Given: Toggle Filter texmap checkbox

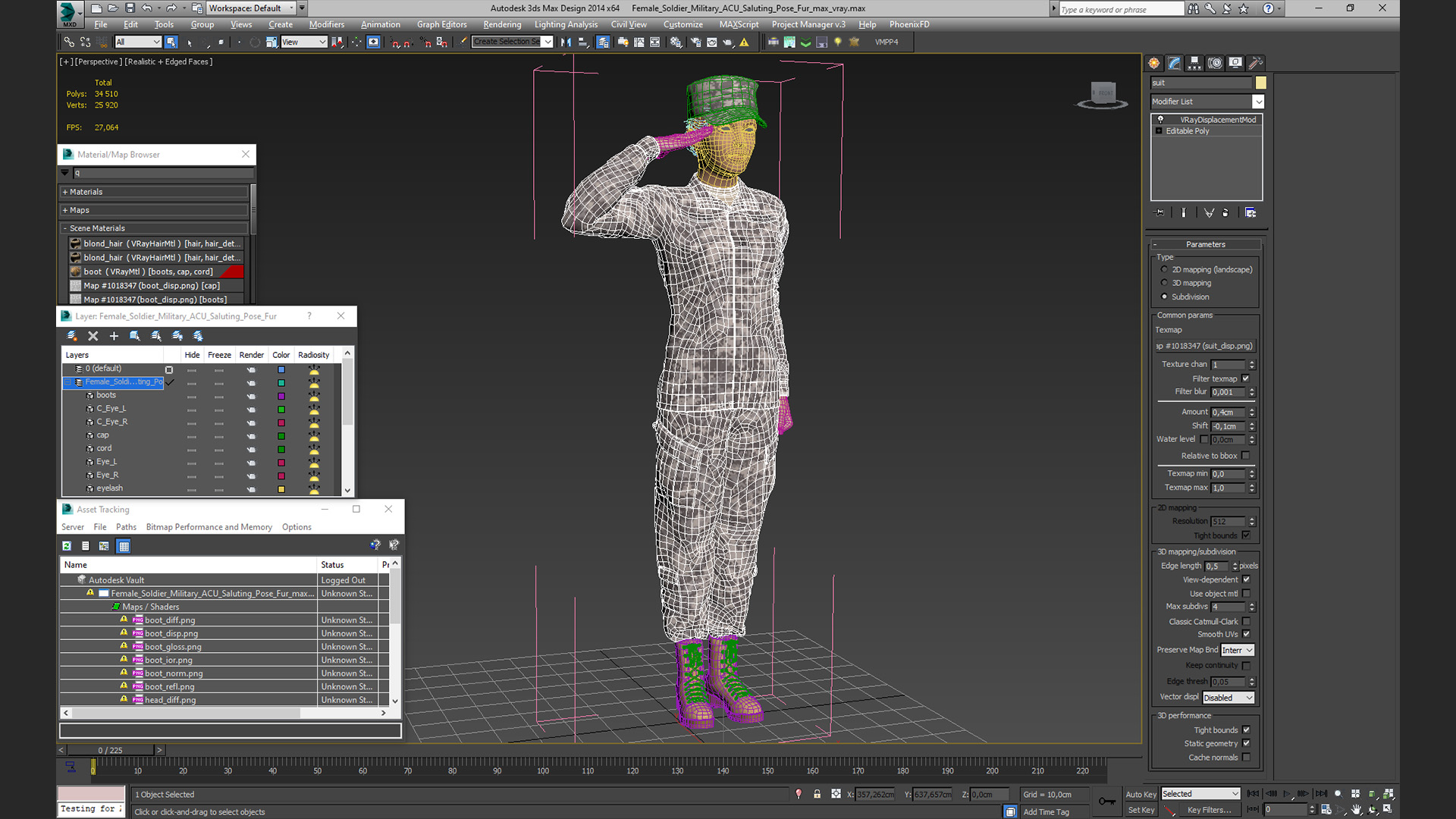Looking at the screenshot, I should 1245,378.
